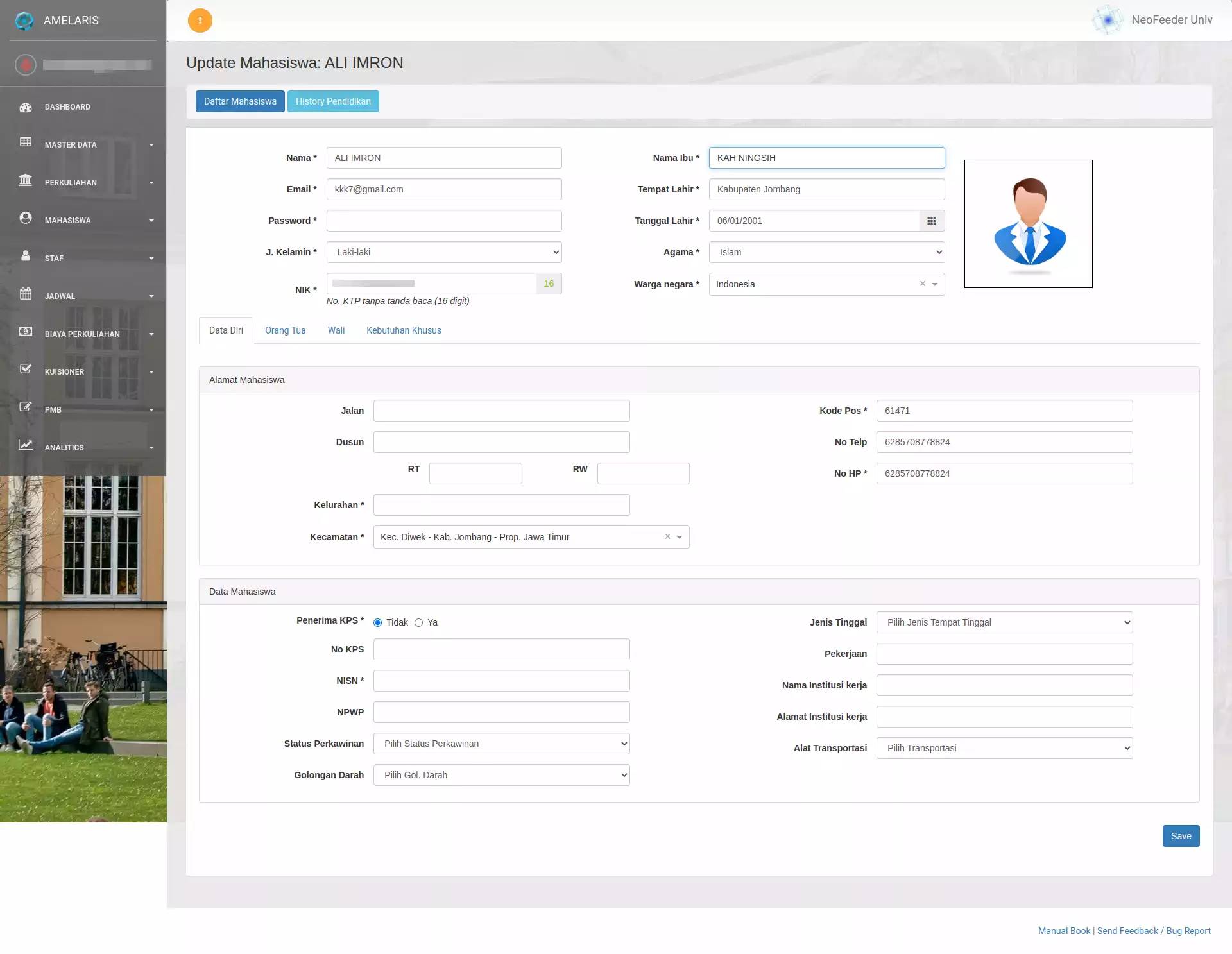Click the Staf person icon
Viewport: 1232px width, 954px height.
pos(26,255)
